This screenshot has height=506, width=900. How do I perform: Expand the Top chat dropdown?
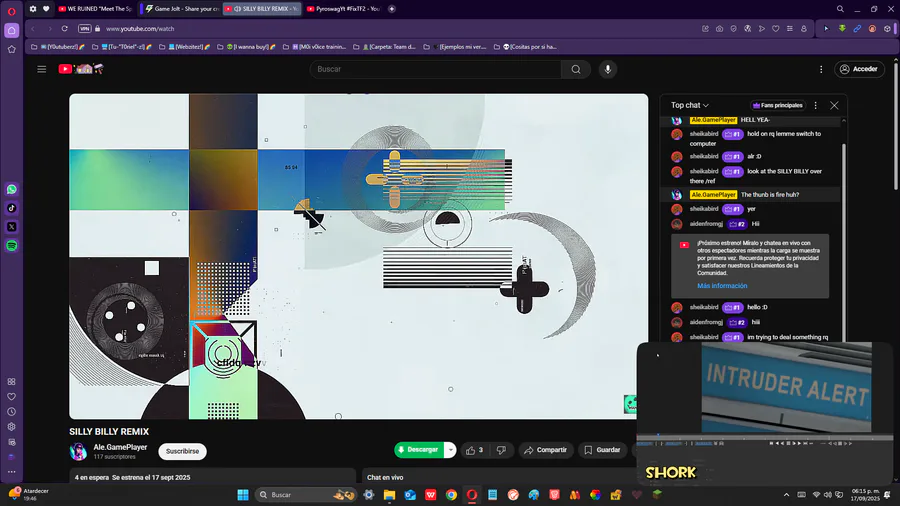(x=690, y=106)
